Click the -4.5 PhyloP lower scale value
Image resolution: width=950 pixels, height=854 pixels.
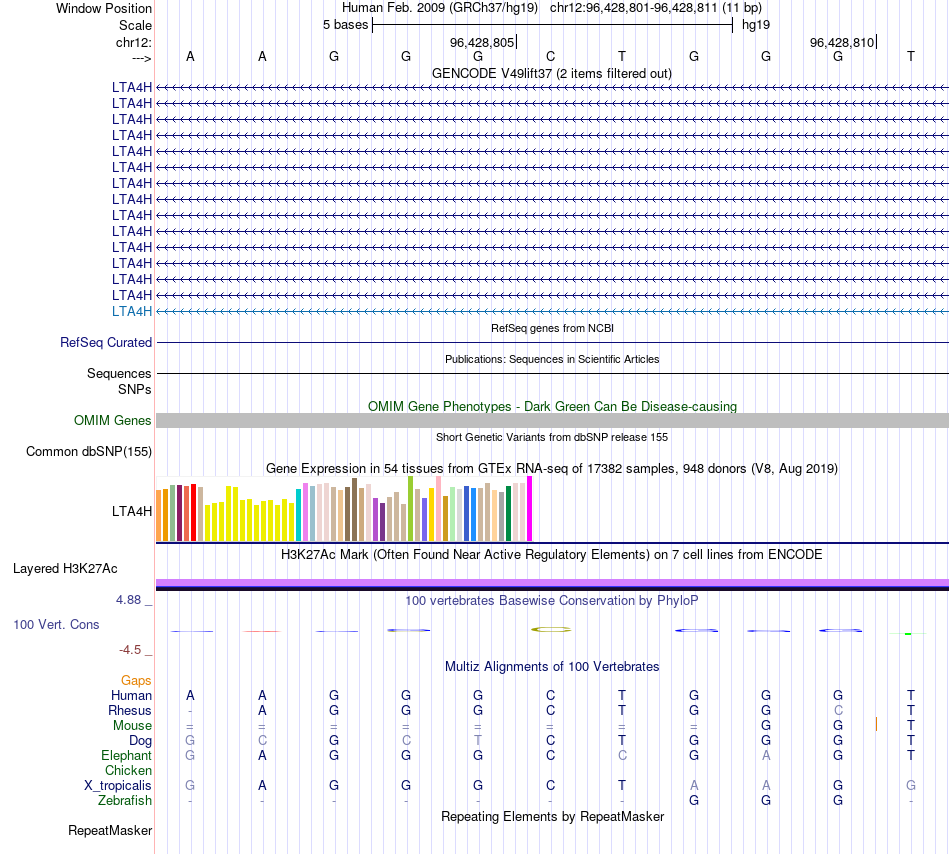pyautogui.click(x=130, y=650)
